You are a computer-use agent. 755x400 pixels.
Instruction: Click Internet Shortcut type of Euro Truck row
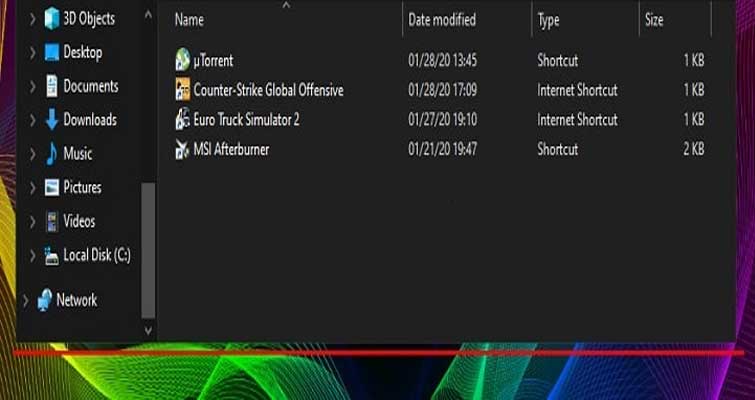point(577,120)
